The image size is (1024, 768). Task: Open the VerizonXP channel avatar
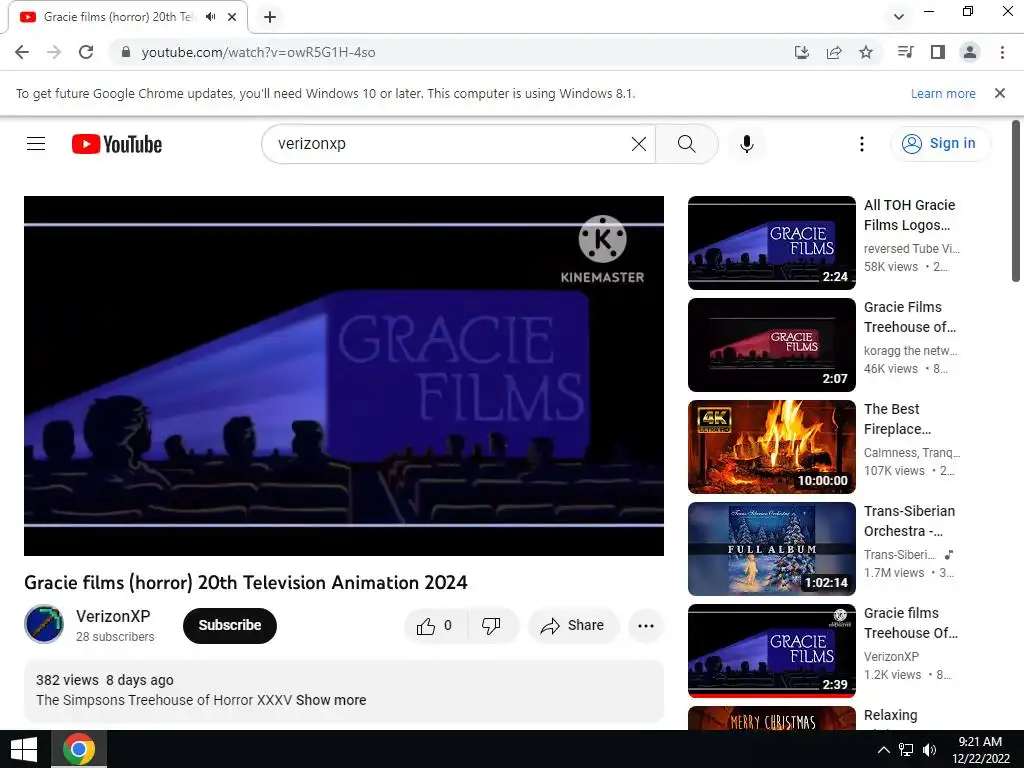[44, 624]
